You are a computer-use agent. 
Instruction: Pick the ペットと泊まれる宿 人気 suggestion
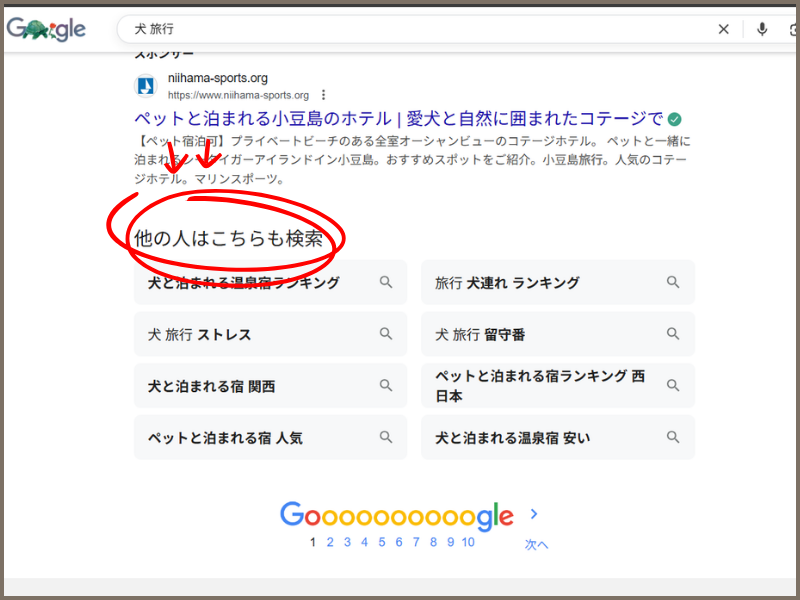pyautogui.click(x=225, y=438)
